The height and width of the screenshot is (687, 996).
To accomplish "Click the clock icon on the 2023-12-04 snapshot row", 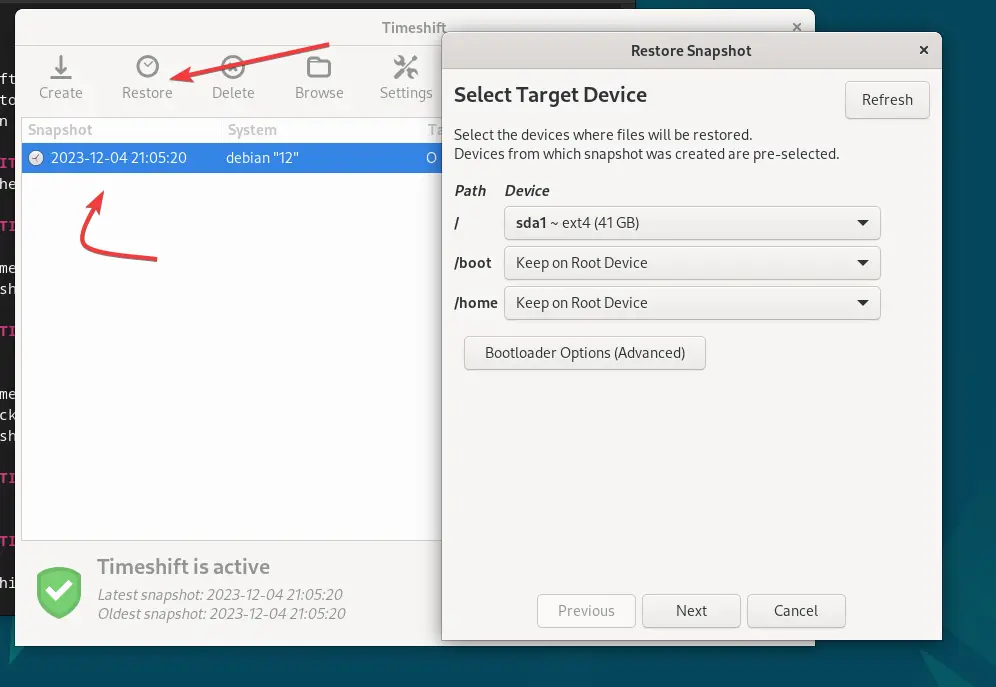I will click(36, 158).
